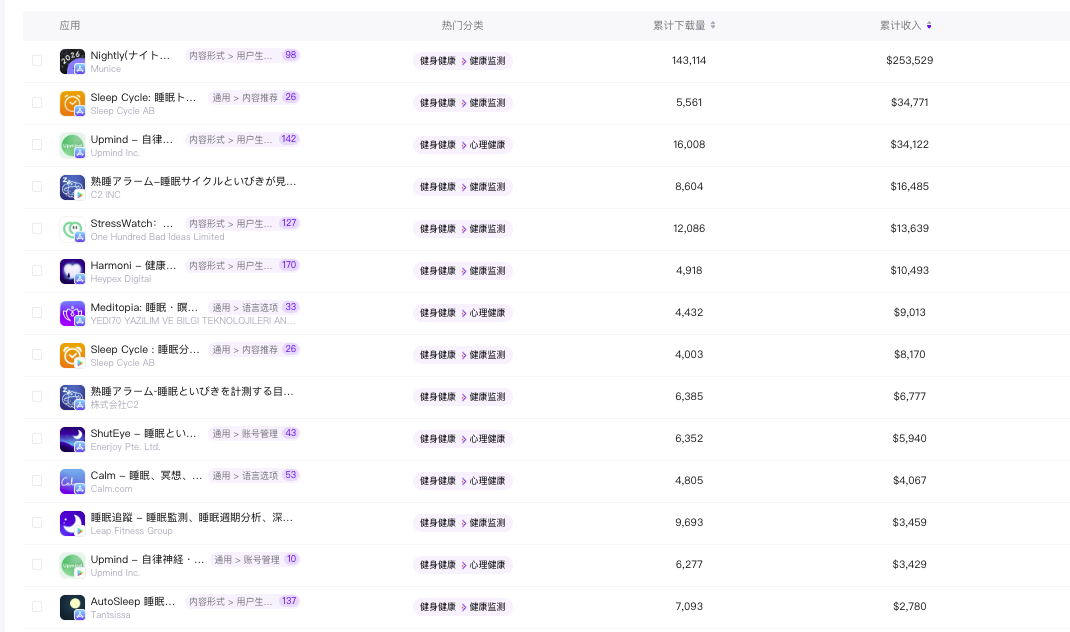This screenshot has height=632, width=1070.
Task: Open Nightly's 用户生 category breadcrumb tag
Action: [x=228, y=55]
